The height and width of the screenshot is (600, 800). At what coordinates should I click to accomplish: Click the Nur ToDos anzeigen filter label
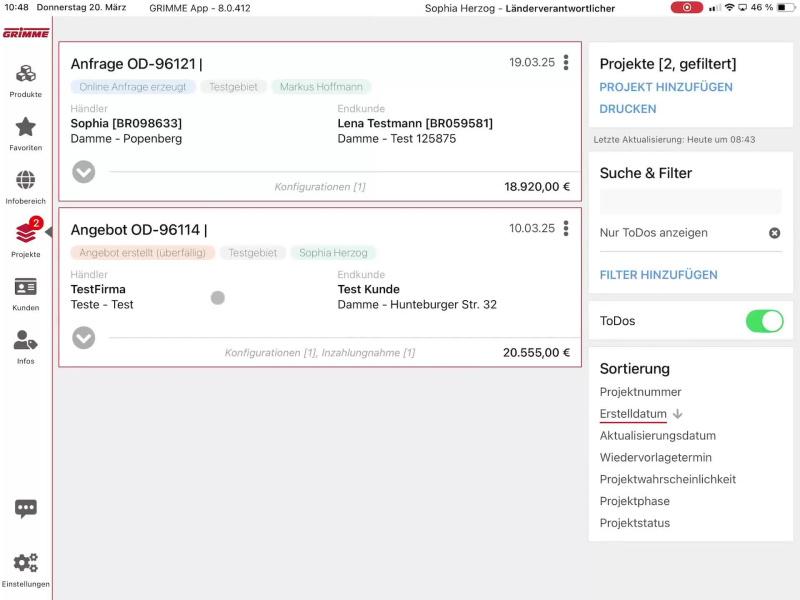pos(654,233)
